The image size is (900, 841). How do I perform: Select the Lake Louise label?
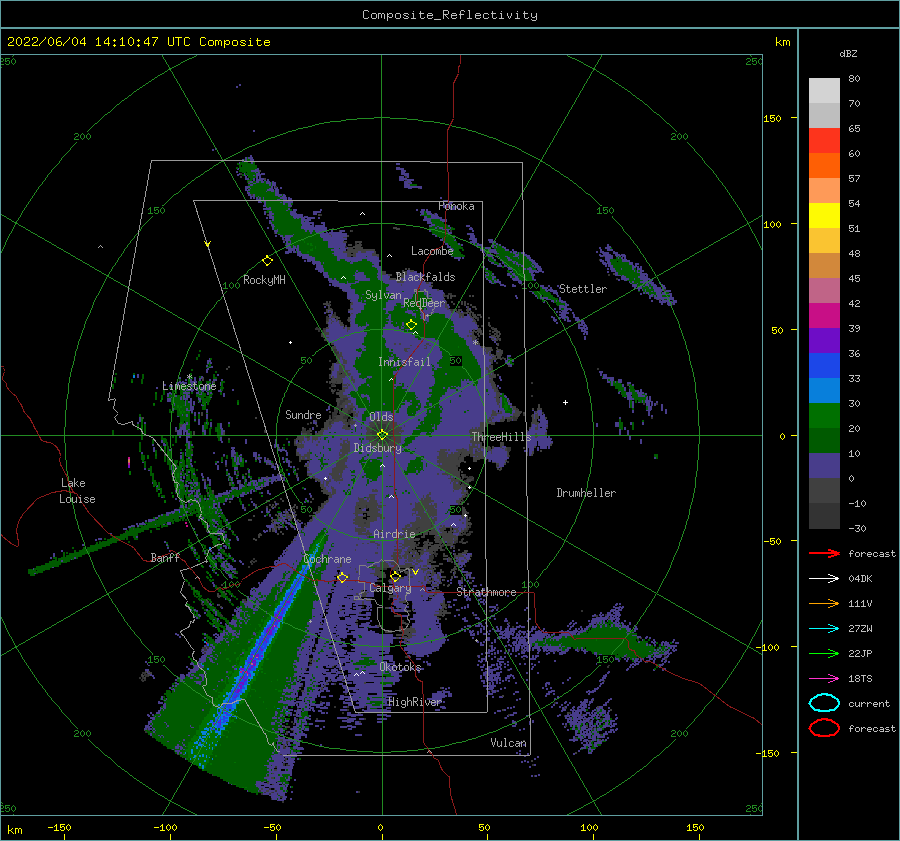coord(77,491)
